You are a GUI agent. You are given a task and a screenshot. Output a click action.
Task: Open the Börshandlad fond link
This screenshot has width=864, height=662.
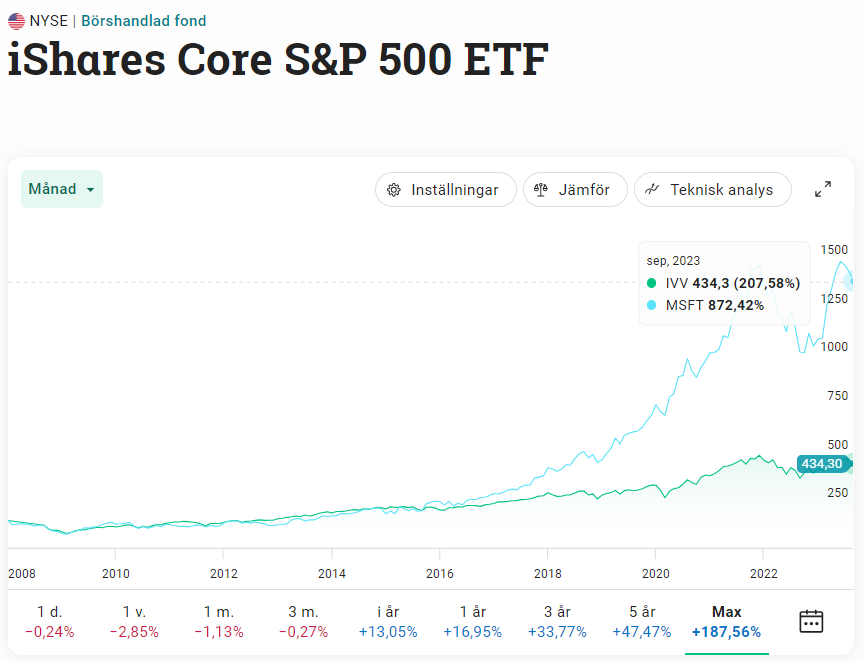143,21
